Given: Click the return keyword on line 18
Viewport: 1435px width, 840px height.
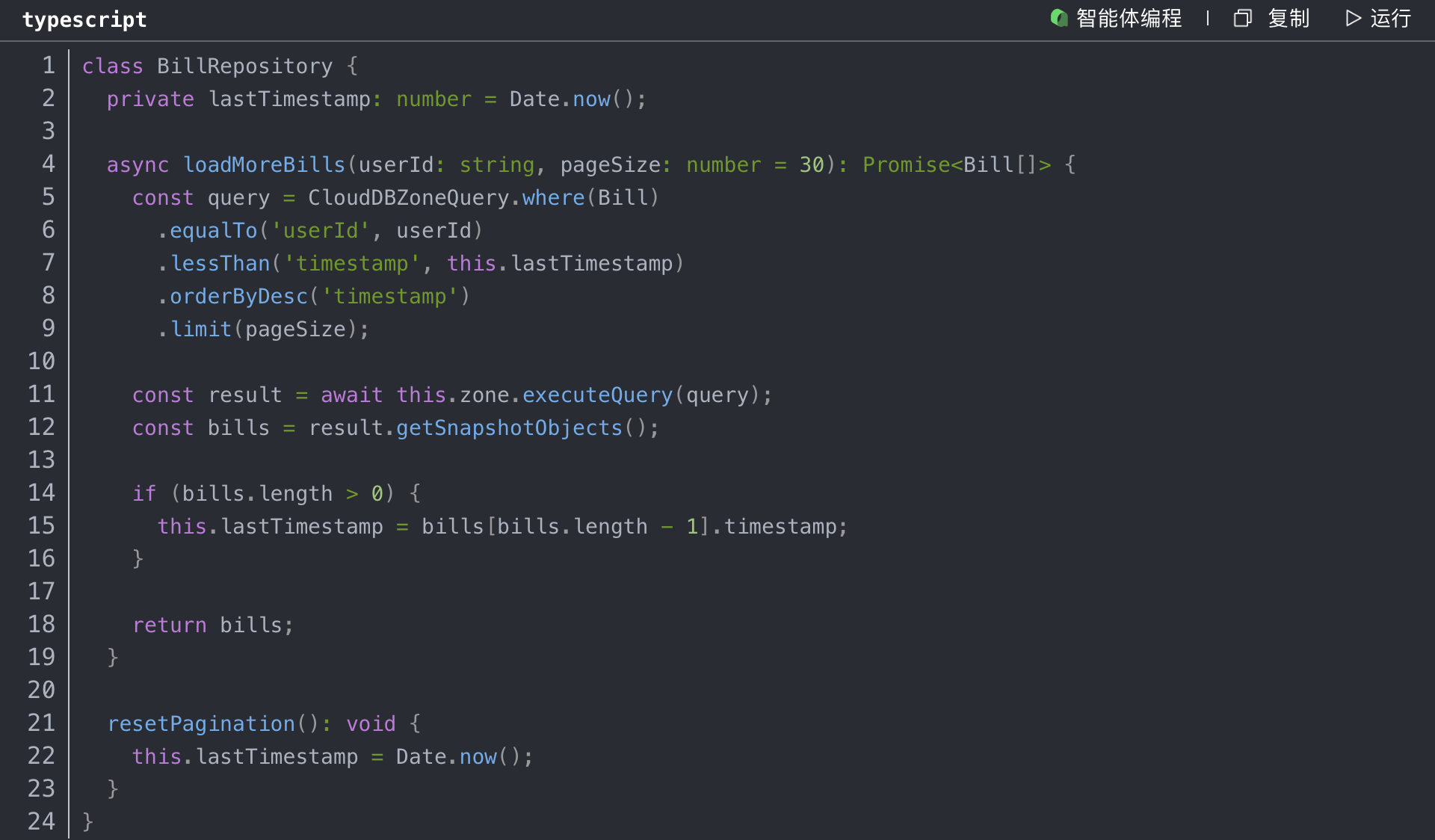Looking at the screenshot, I should click(x=169, y=625).
